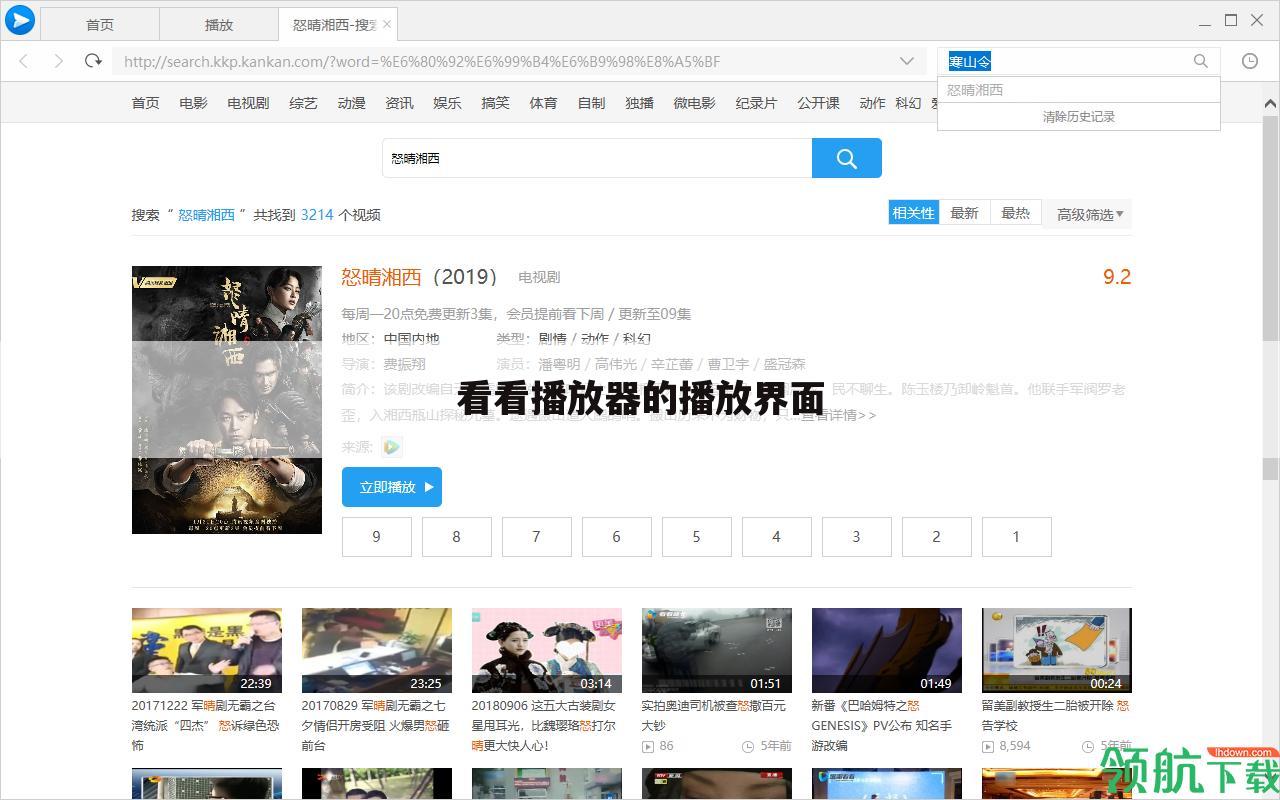This screenshot has width=1280, height=800.
Task: Click the blue search magnifier button
Action: pos(847,158)
